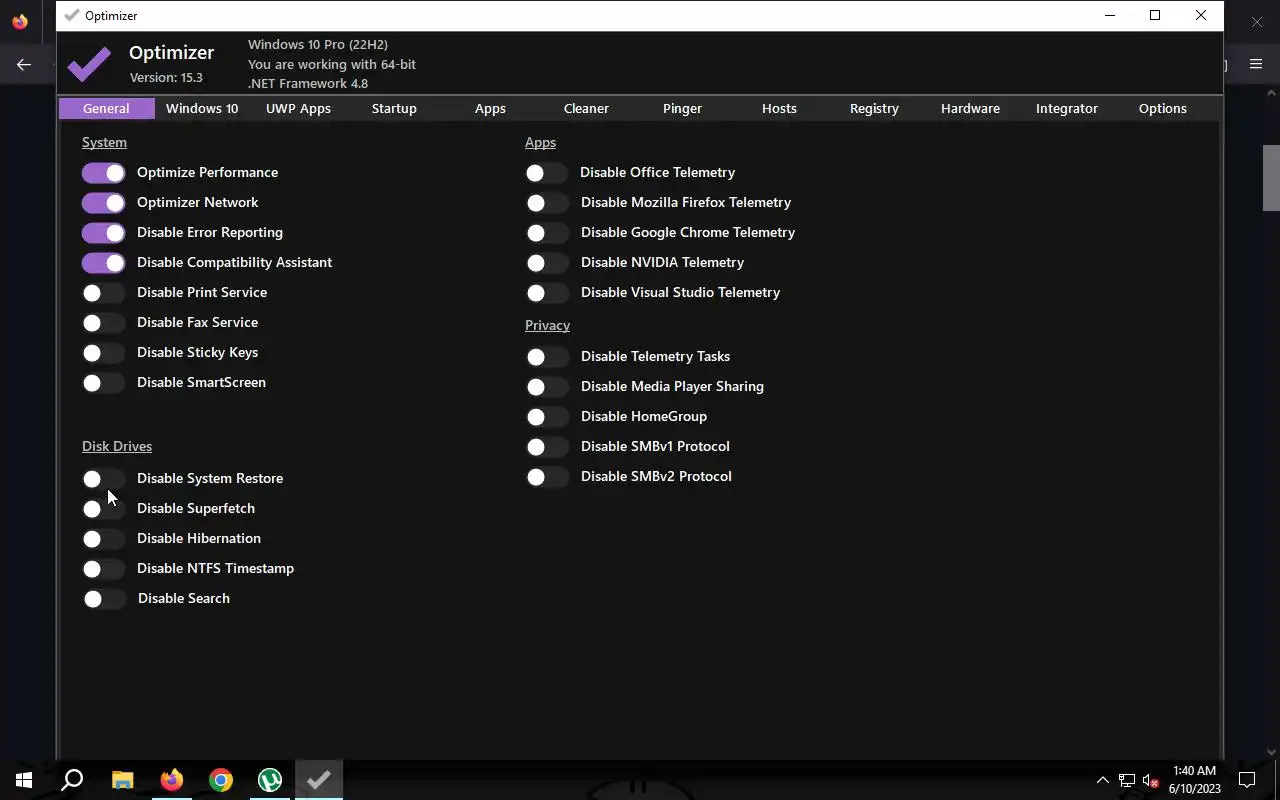Open the Registry tab
Screen dimensions: 1280x800
(874, 108)
